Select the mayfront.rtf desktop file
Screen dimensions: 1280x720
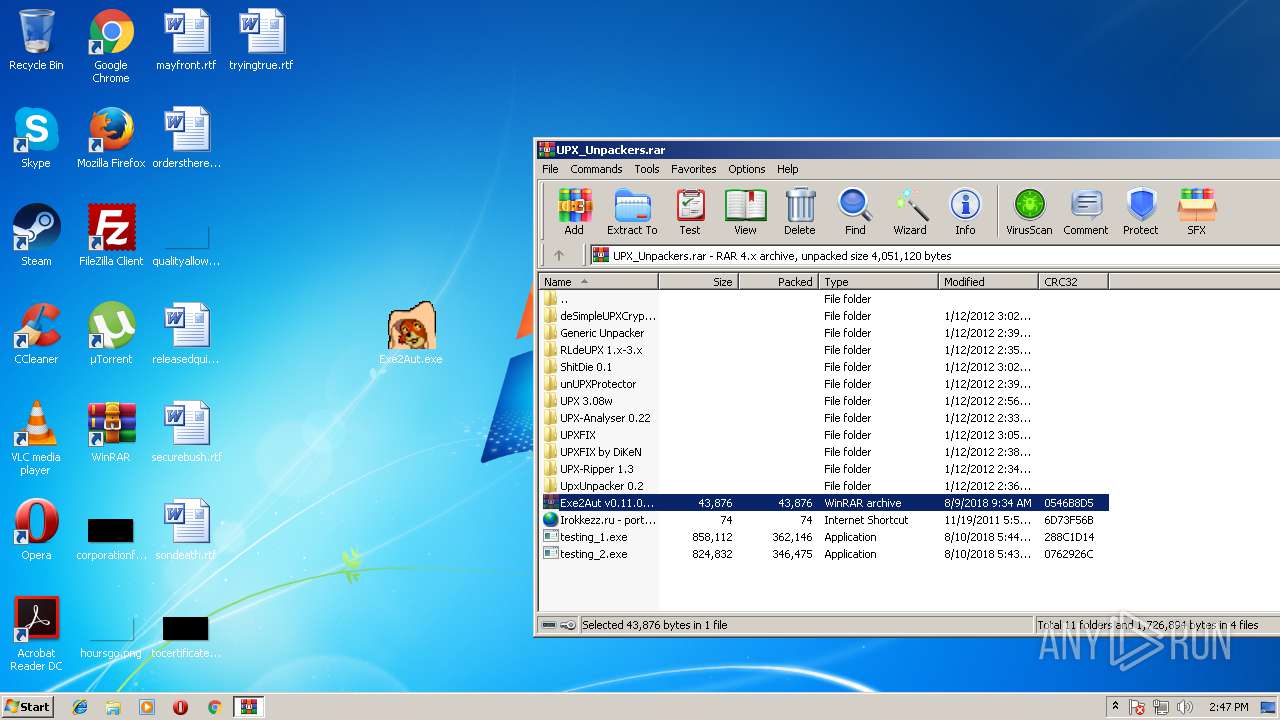tap(186, 40)
